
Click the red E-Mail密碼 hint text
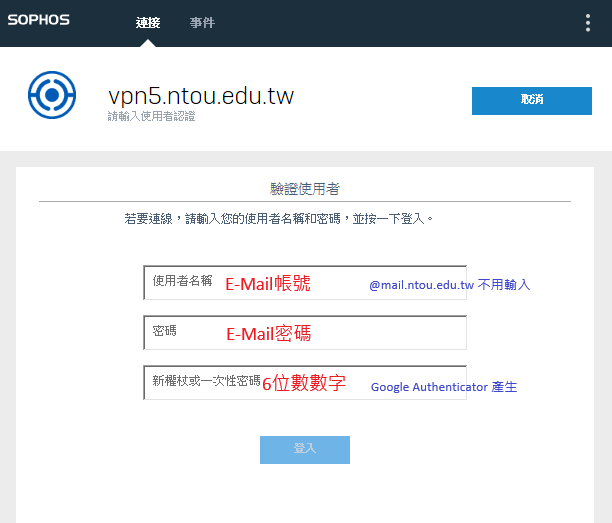[x=275, y=334]
